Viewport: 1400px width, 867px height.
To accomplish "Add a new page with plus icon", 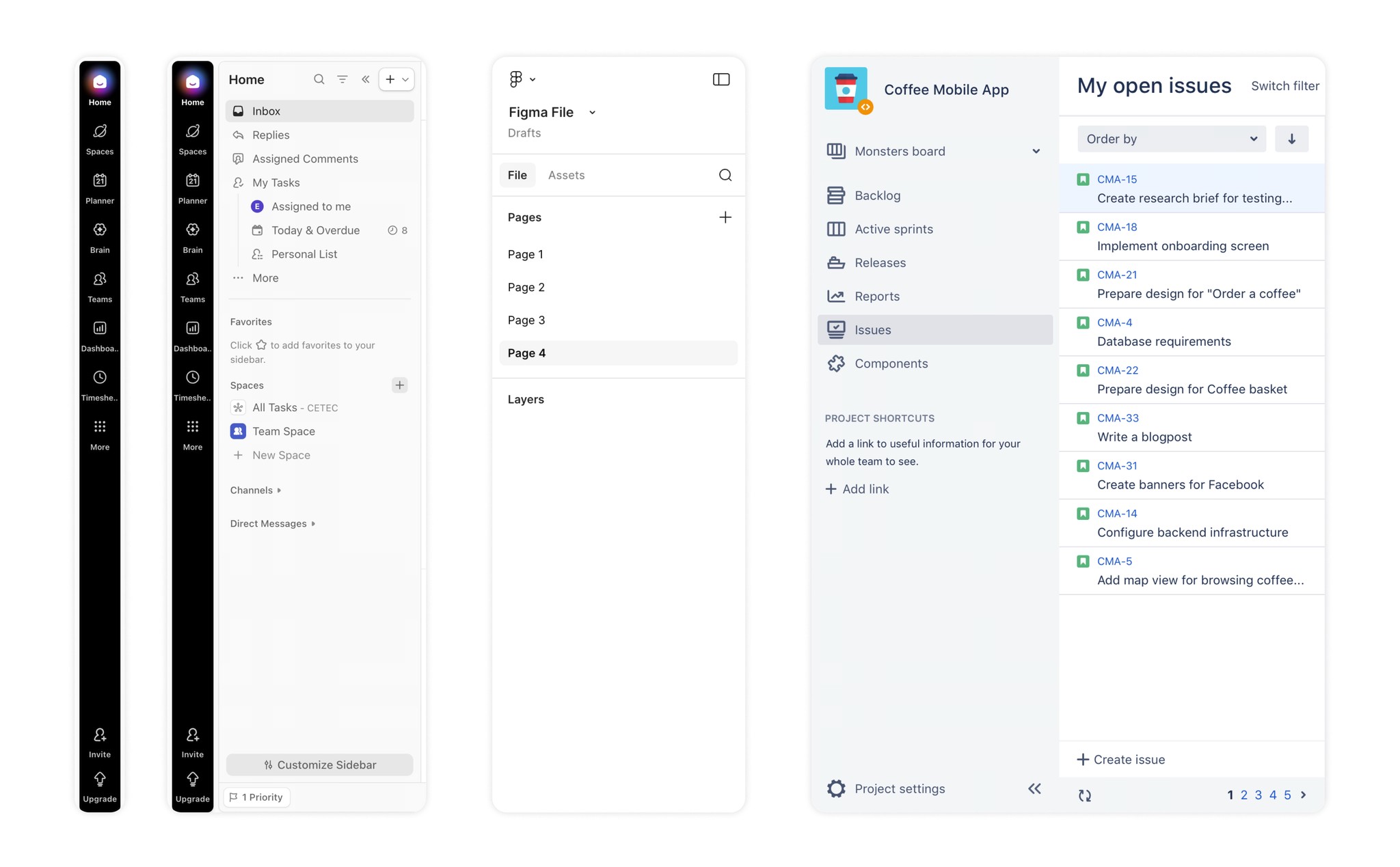I will click(725, 217).
